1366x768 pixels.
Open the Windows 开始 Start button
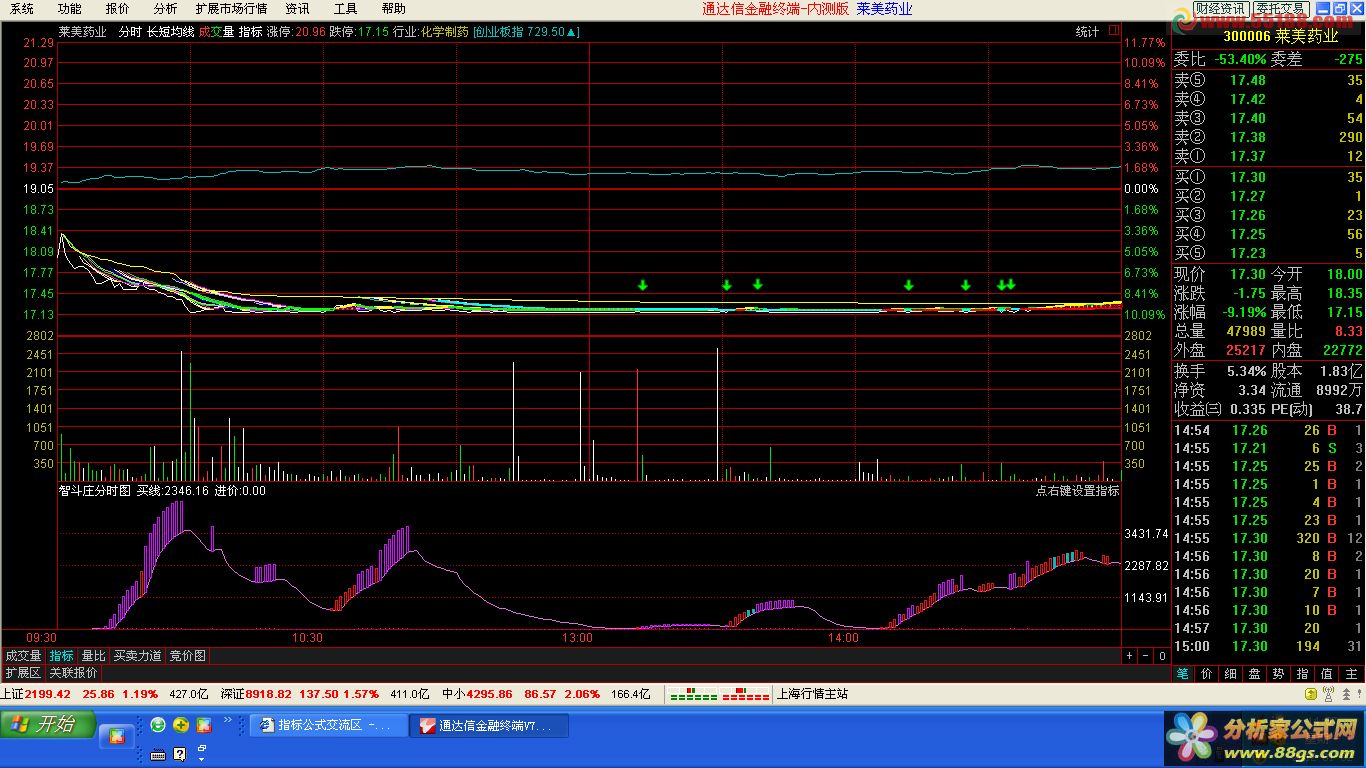[48, 724]
